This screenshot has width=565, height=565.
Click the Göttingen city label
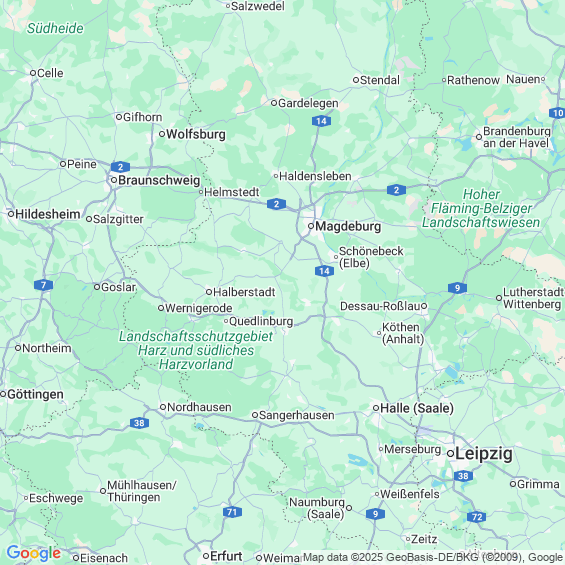(x=35, y=394)
